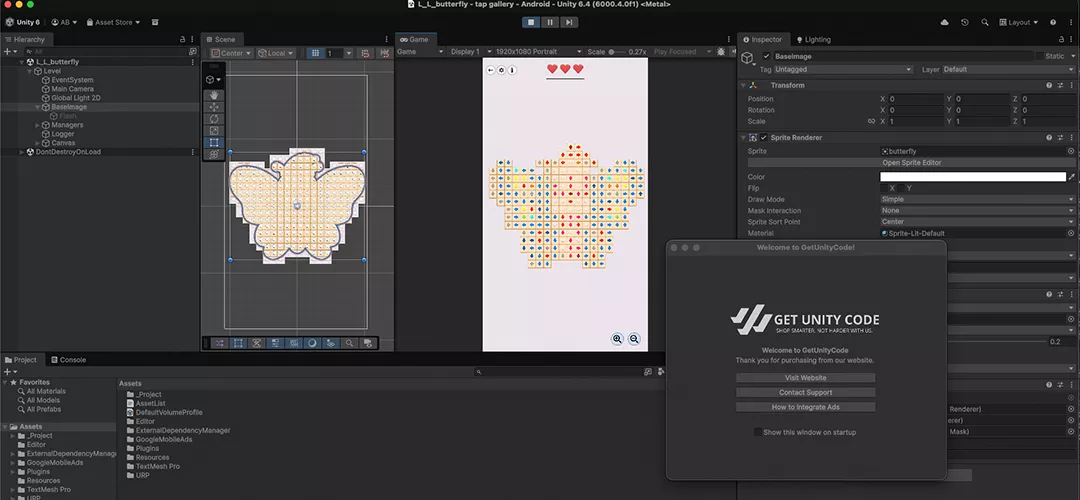The width and height of the screenshot is (1080, 500).
Task: Toggle BaseImage active checkbox in Inspector
Action: click(766, 57)
